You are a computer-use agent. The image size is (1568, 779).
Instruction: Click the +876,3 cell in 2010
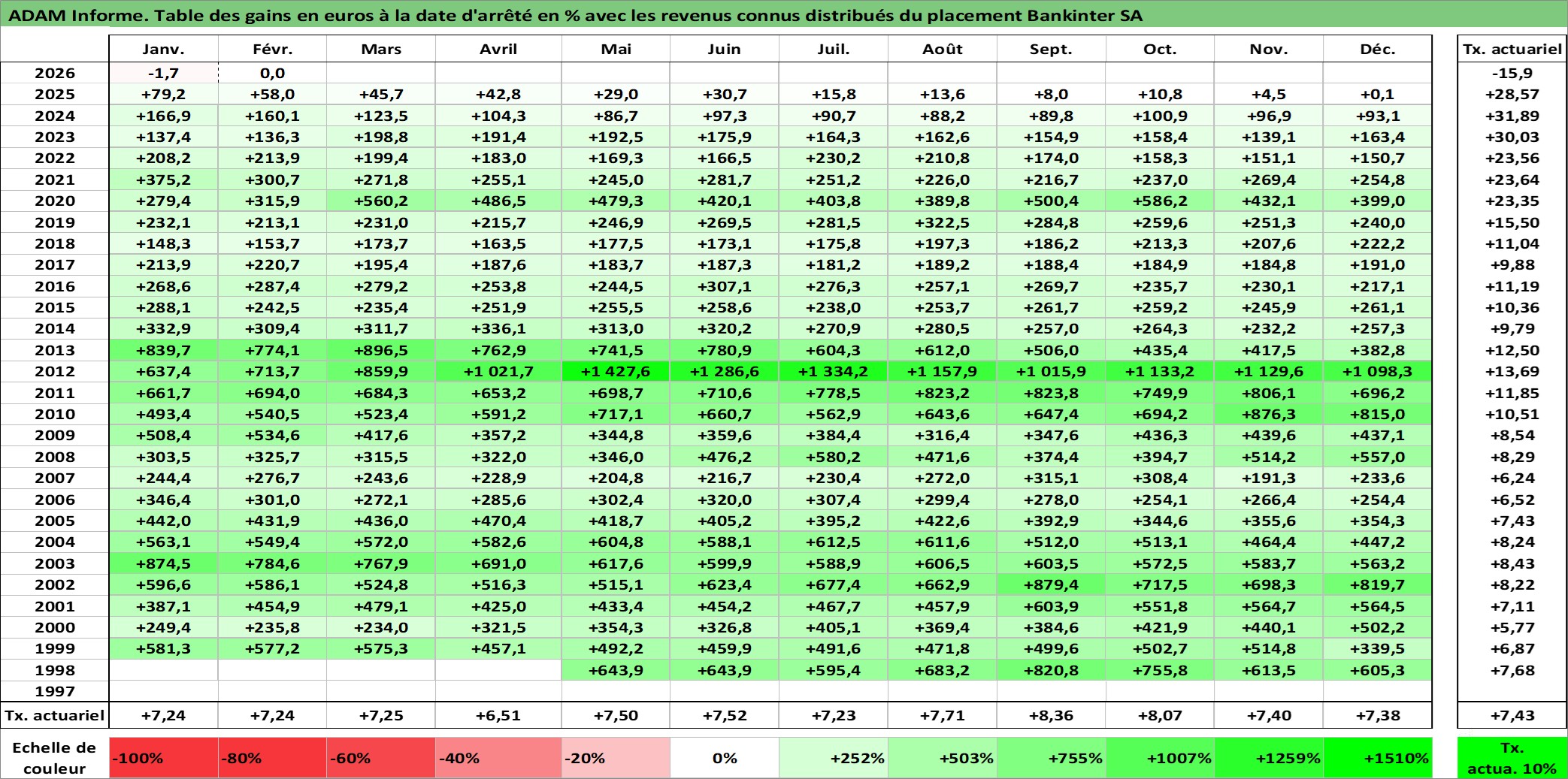(1269, 414)
